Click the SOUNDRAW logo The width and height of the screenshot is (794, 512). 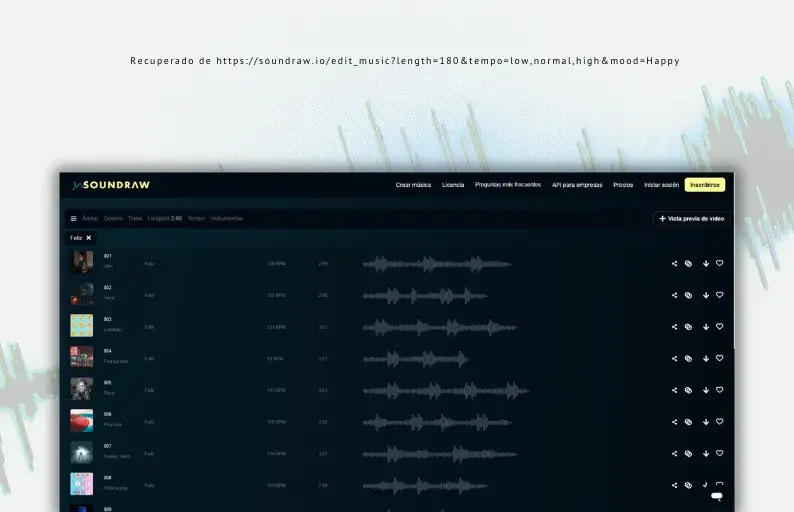(x=111, y=185)
